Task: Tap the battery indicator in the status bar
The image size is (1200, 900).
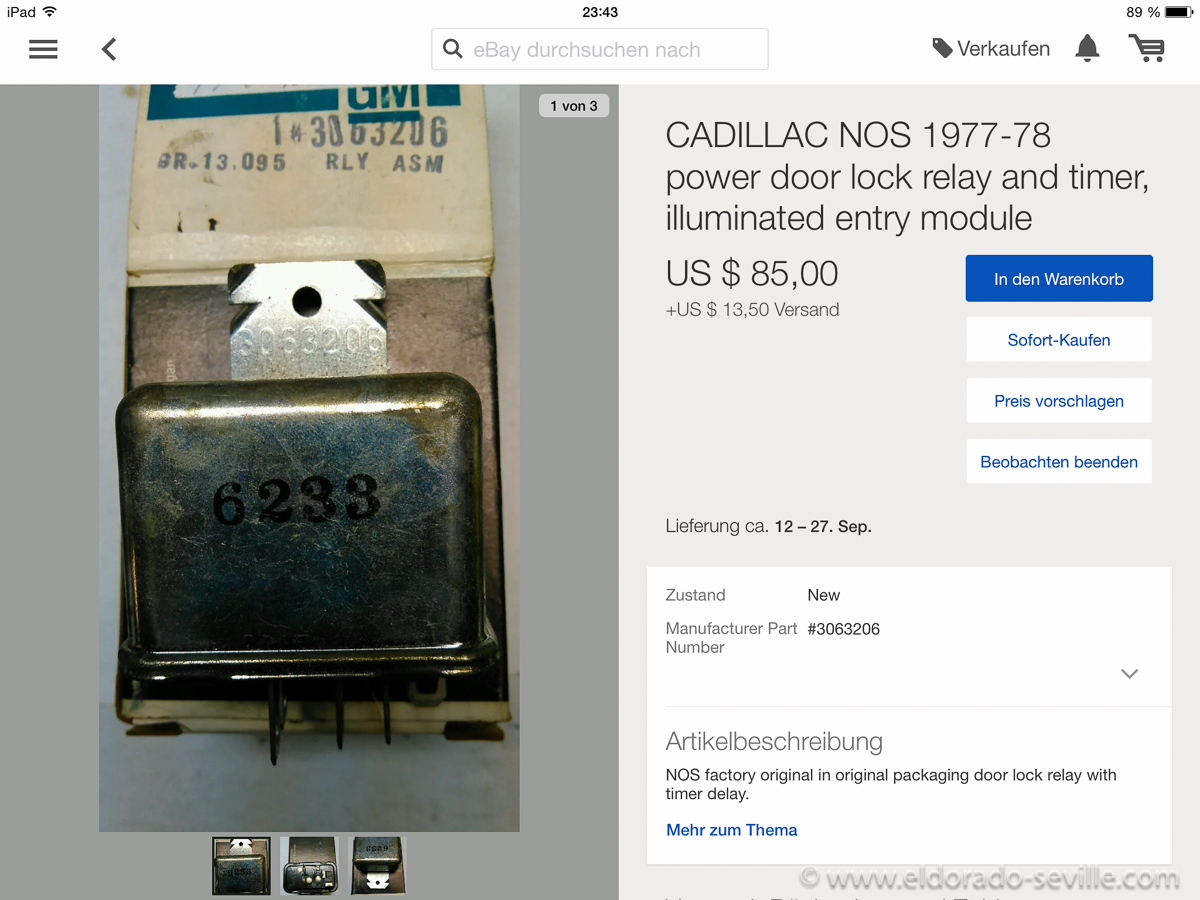Action: [x=1178, y=12]
